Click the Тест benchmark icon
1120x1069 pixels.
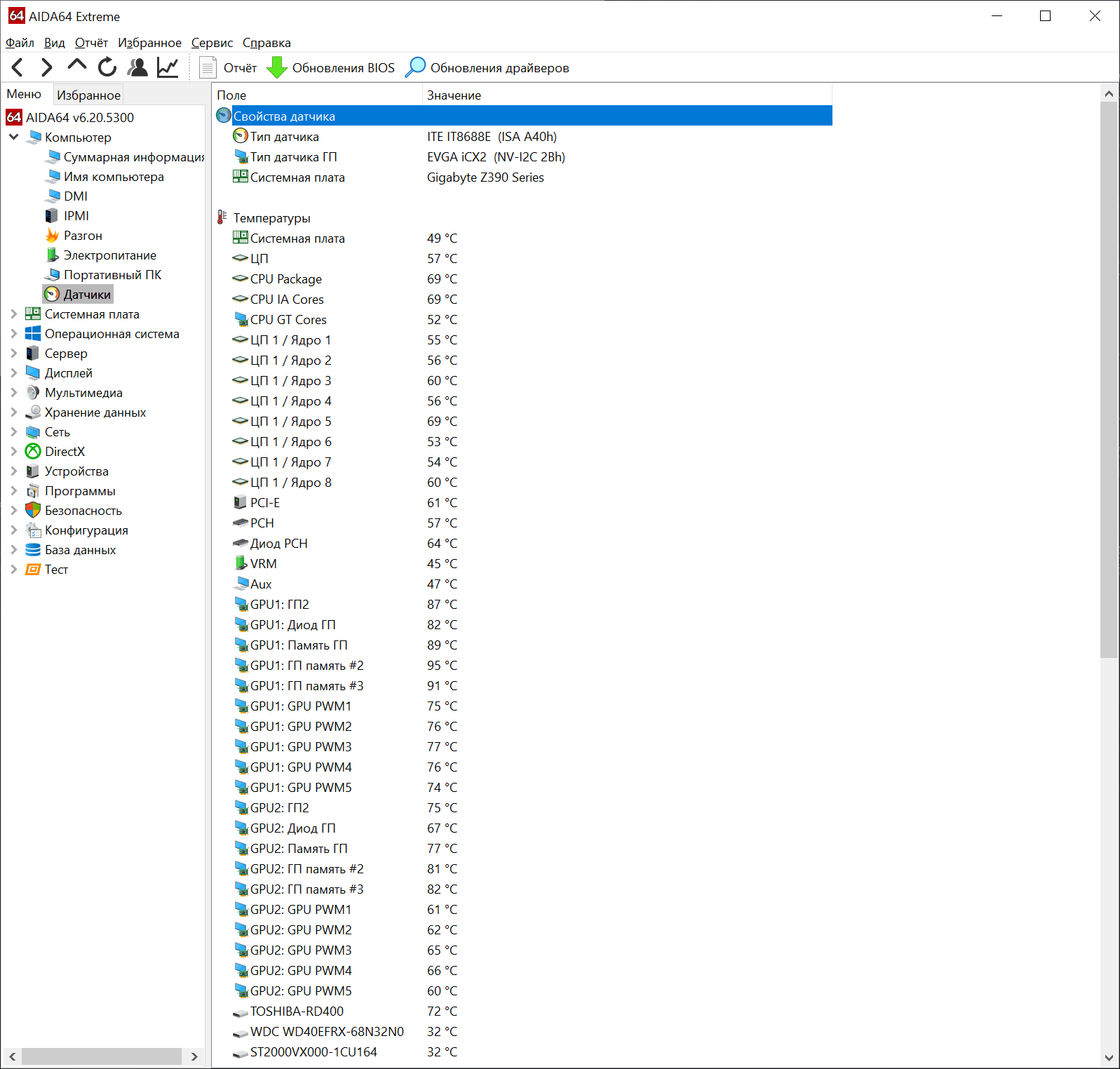(x=33, y=570)
